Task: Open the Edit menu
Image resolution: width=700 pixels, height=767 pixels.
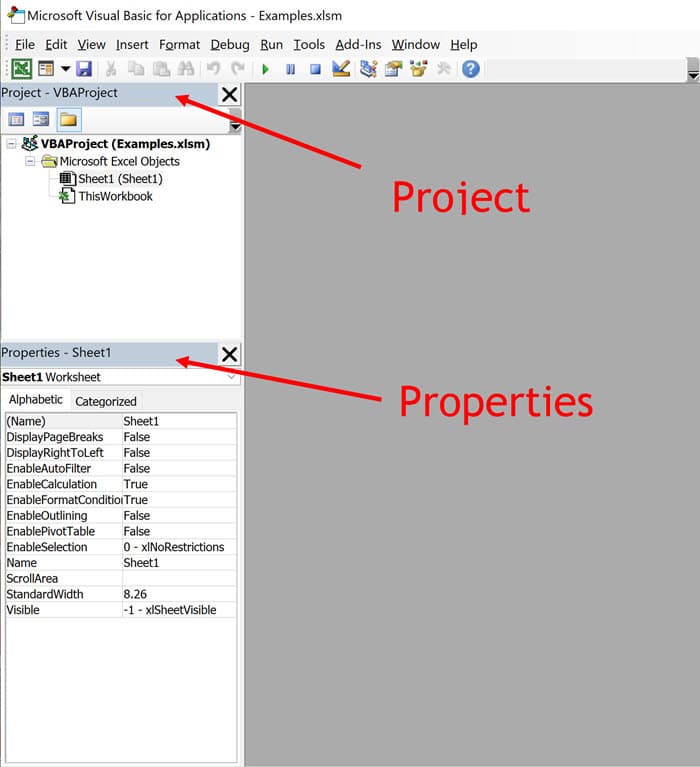Action: [56, 45]
